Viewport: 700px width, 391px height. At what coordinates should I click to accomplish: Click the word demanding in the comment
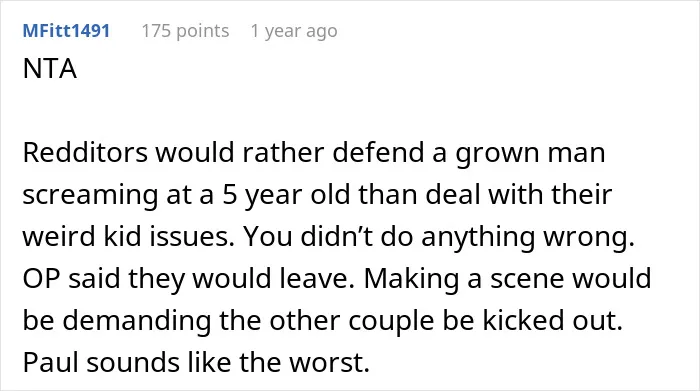coord(137,321)
